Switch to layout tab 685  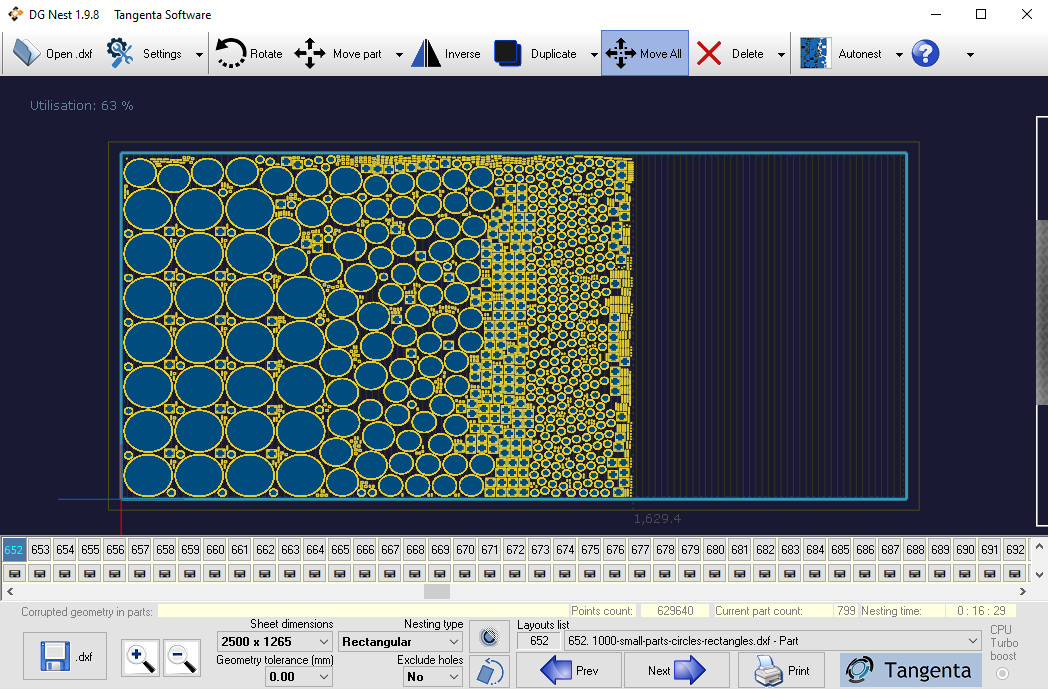click(840, 549)
